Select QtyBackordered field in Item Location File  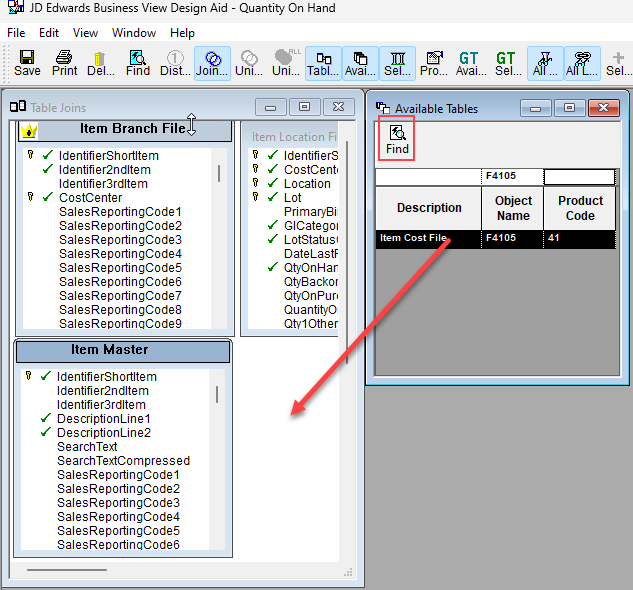click(x=310, y=282)
